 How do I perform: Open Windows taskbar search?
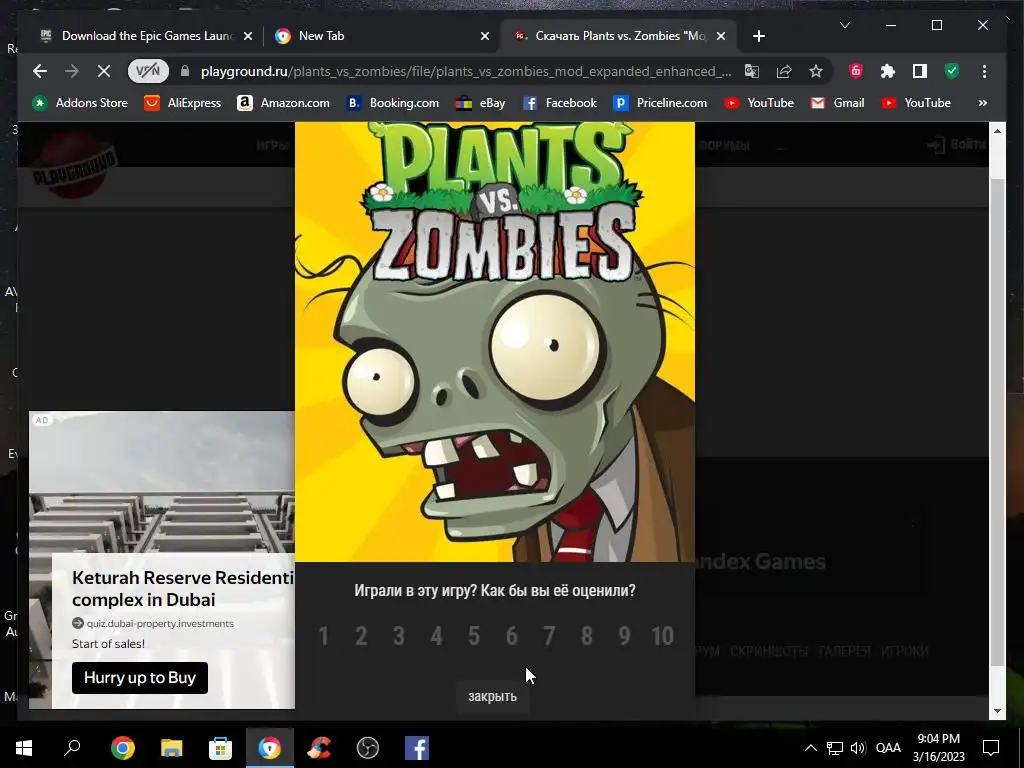(72, 748)
